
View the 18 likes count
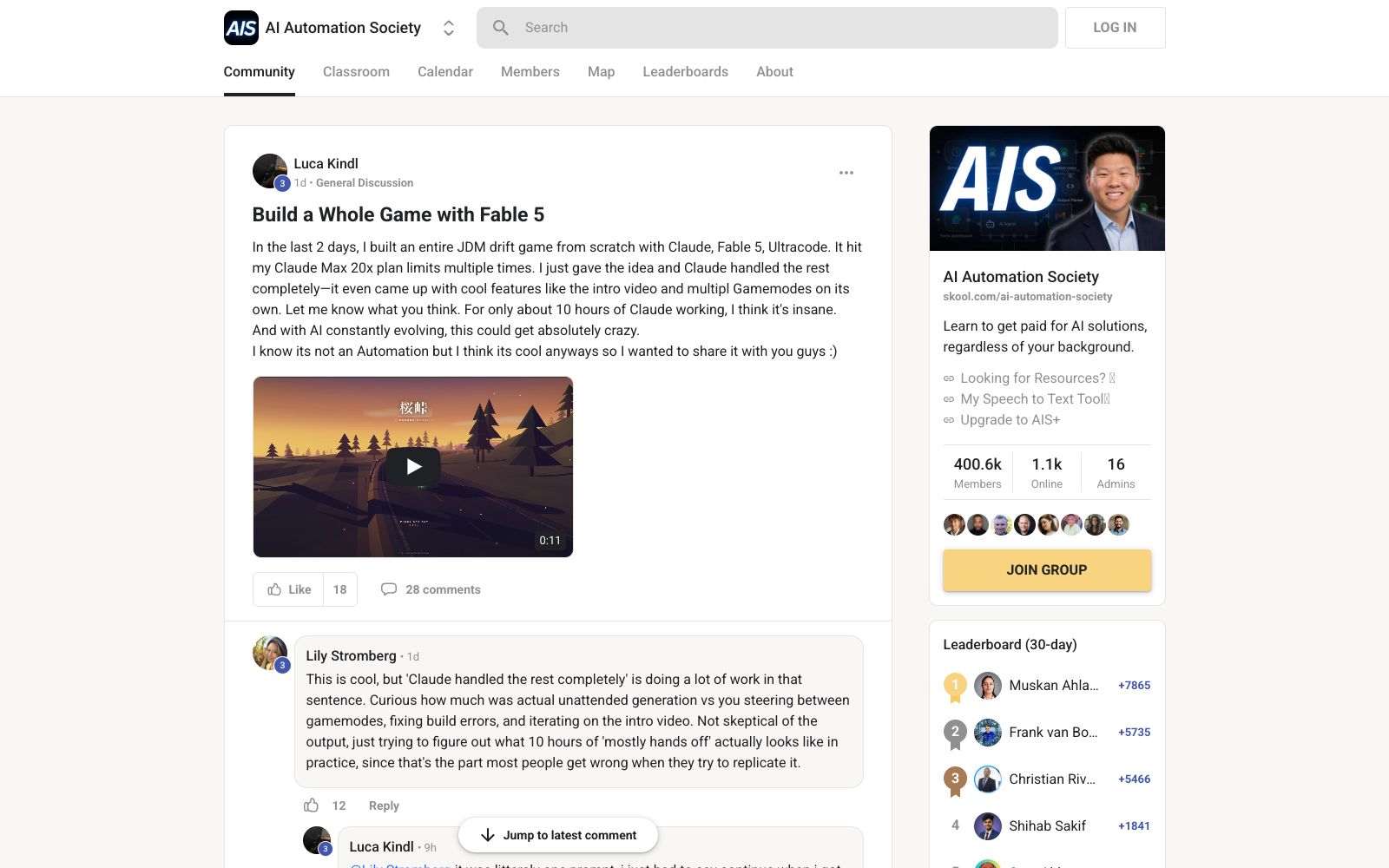(x=340, y=589)
